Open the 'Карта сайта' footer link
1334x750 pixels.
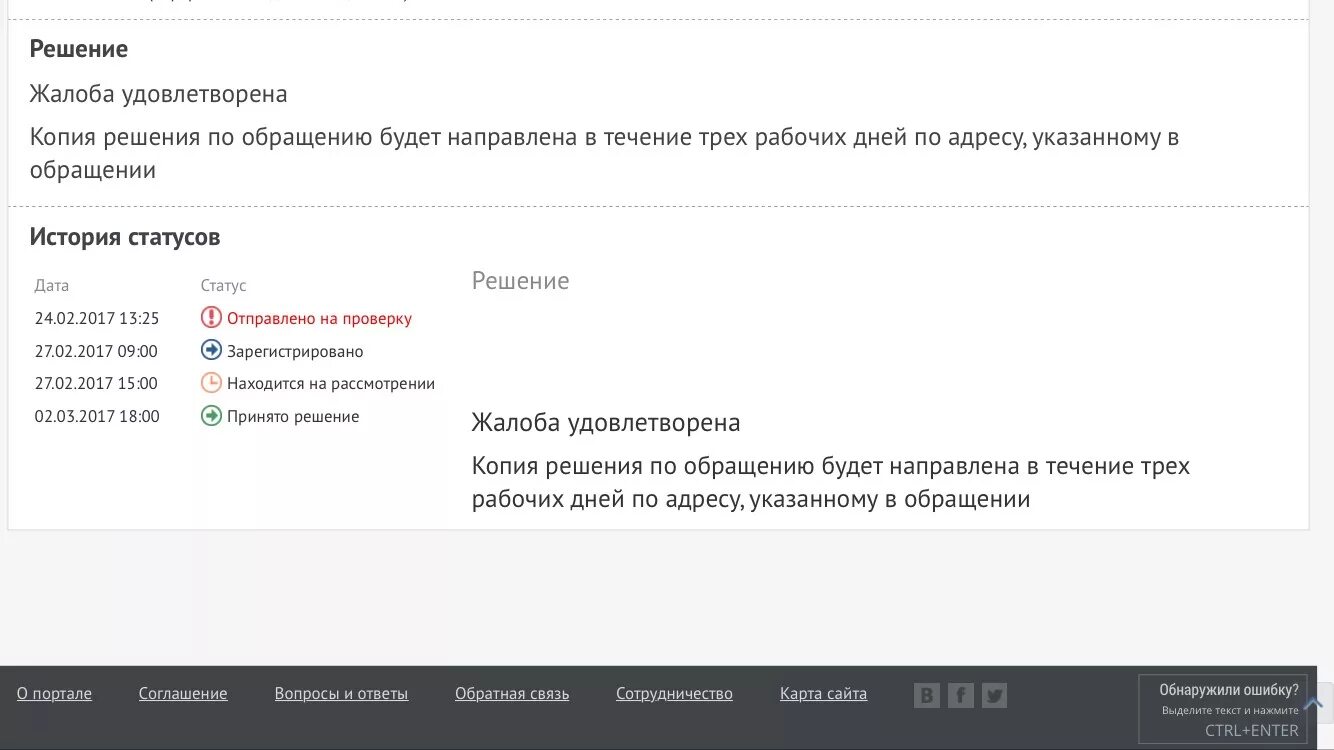(823, 693)
